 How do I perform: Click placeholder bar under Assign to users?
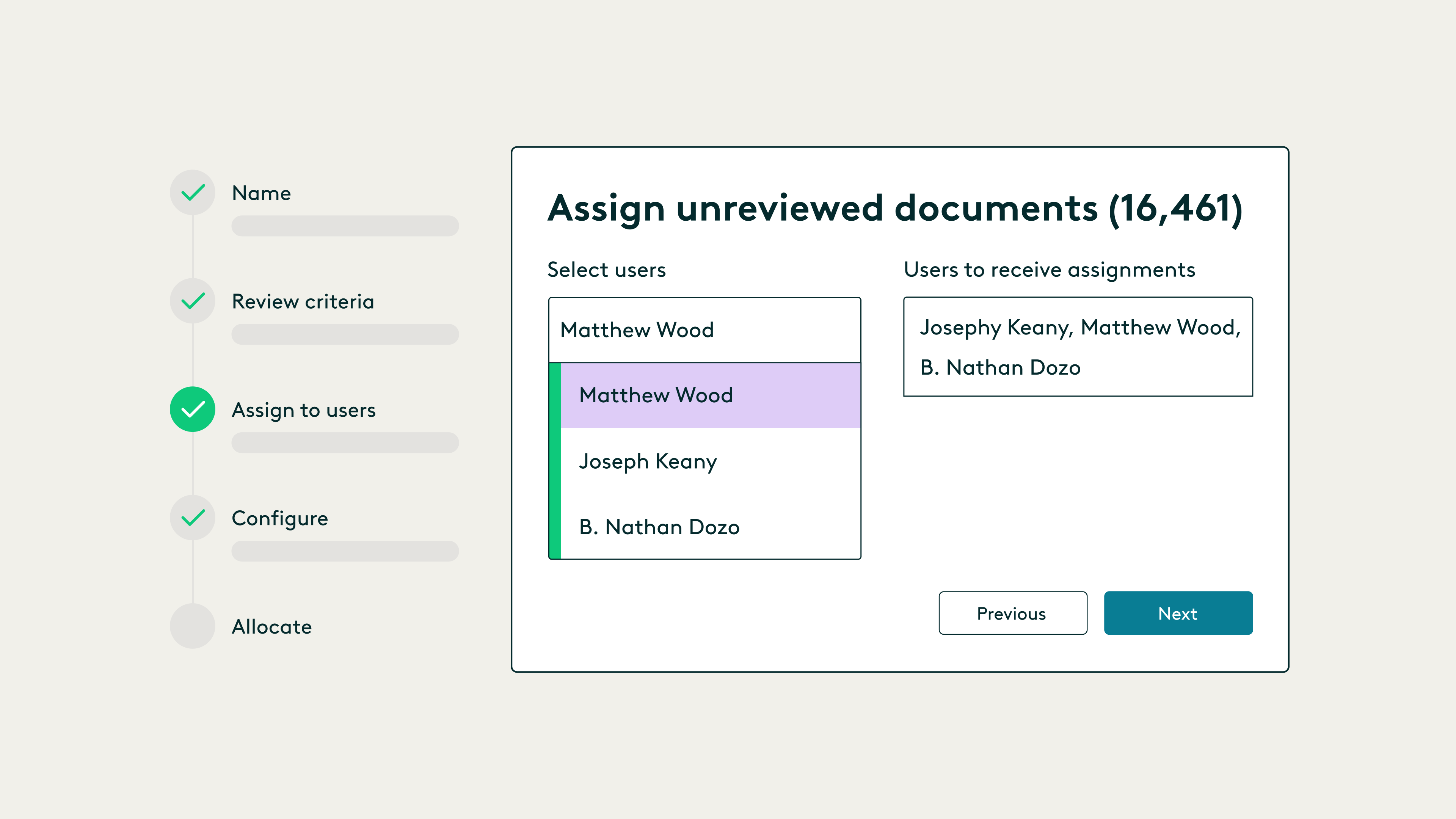coord(345,442)
